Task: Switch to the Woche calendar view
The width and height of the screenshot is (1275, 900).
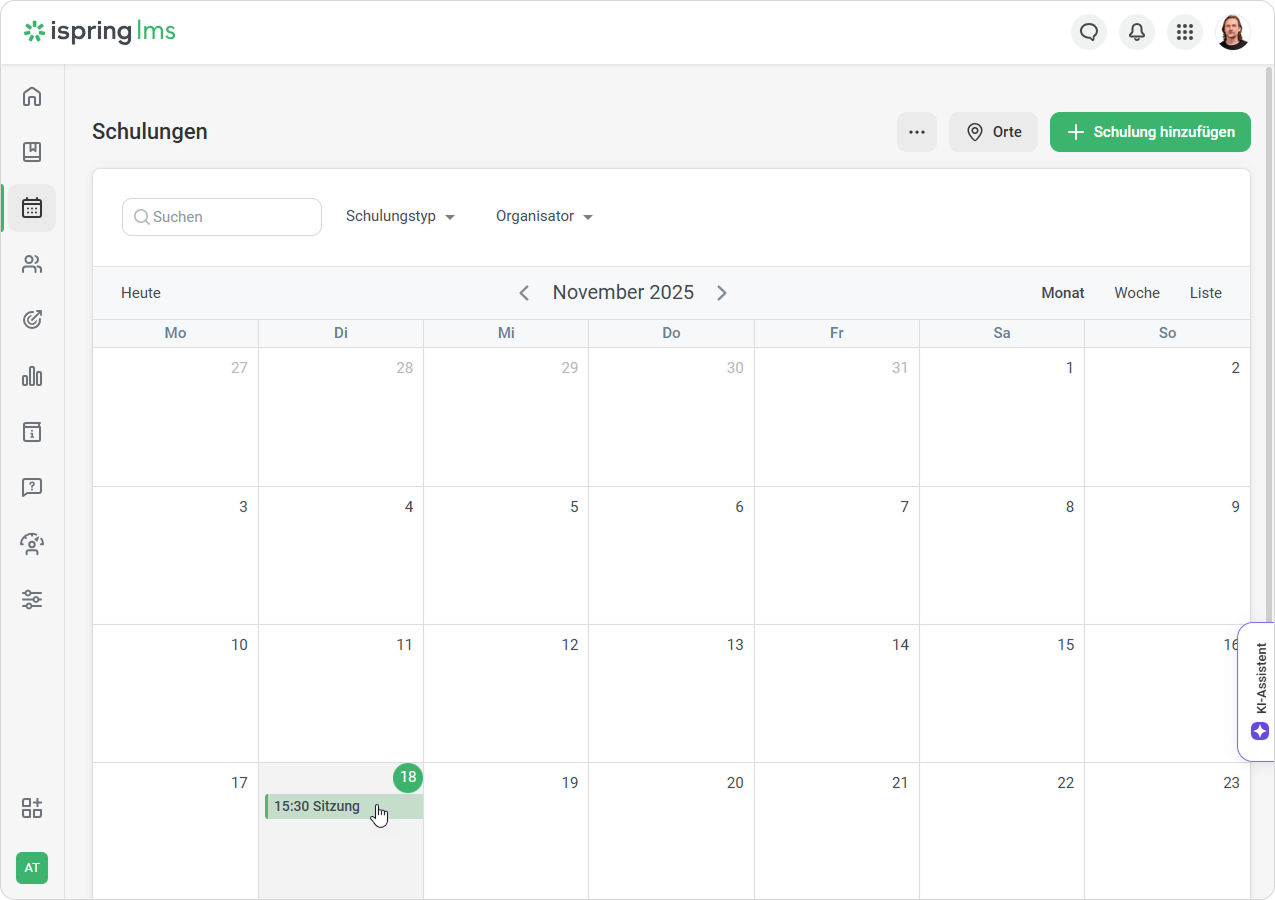Action: click(x=1137, y=293)
